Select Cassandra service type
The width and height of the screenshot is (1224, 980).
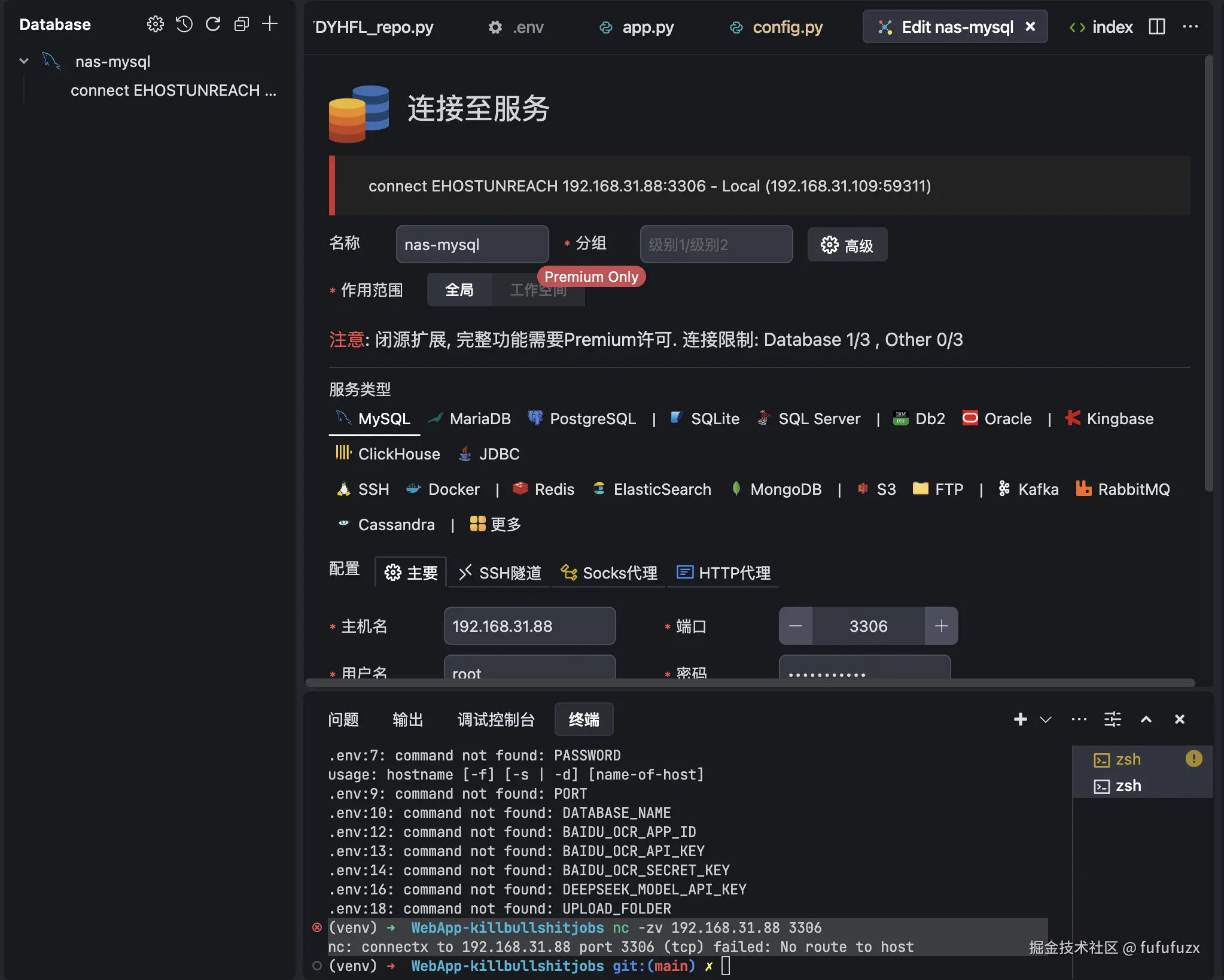(386, 525)
